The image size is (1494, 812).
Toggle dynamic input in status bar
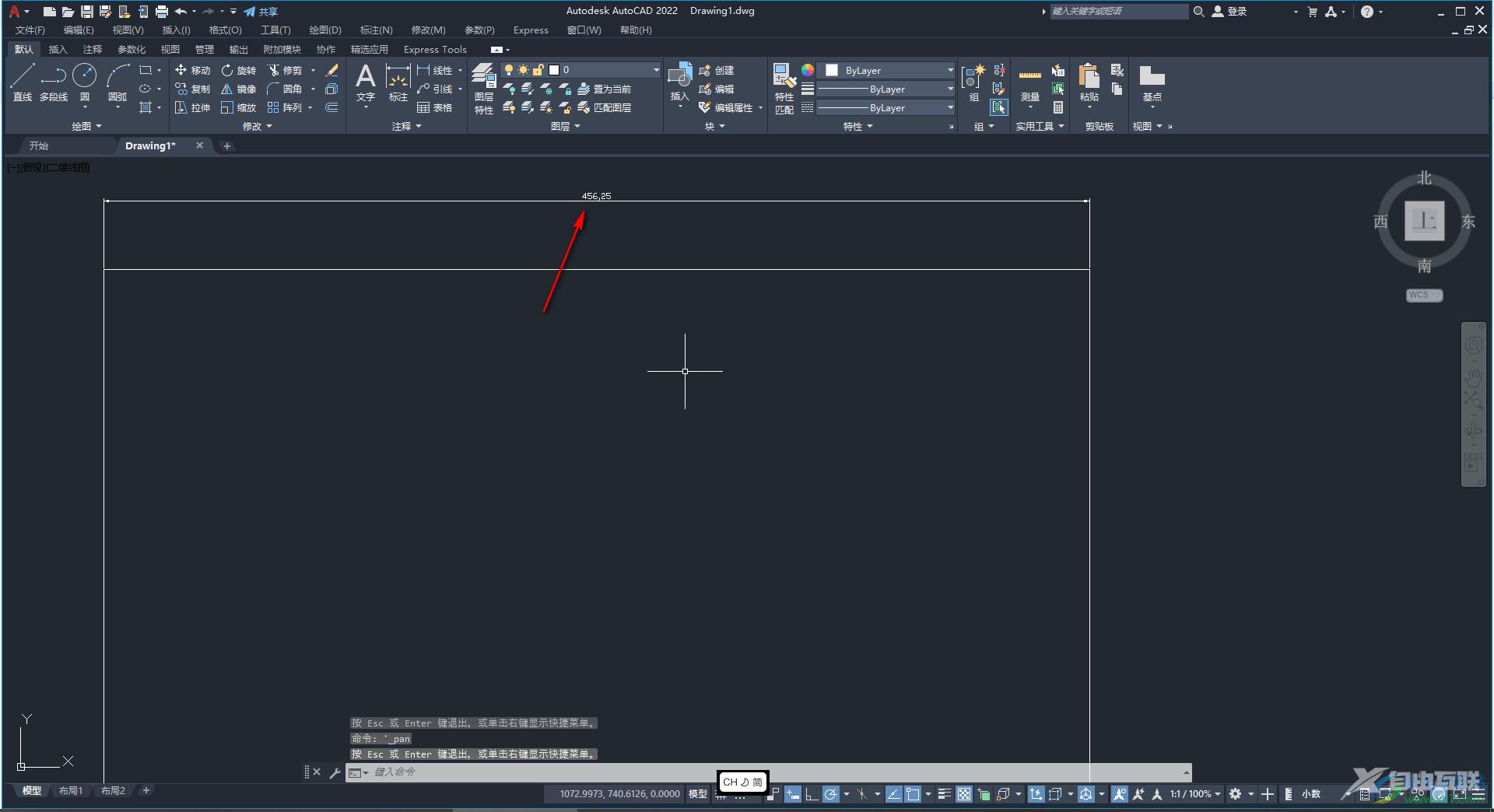pyautogui.click(x=793, y=794)
